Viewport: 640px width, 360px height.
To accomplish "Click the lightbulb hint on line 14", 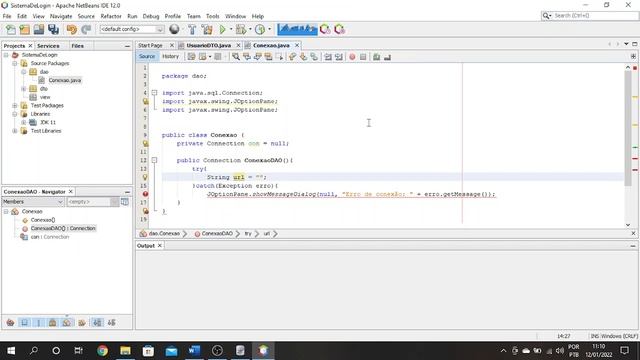I will click(x=145, y=177).
